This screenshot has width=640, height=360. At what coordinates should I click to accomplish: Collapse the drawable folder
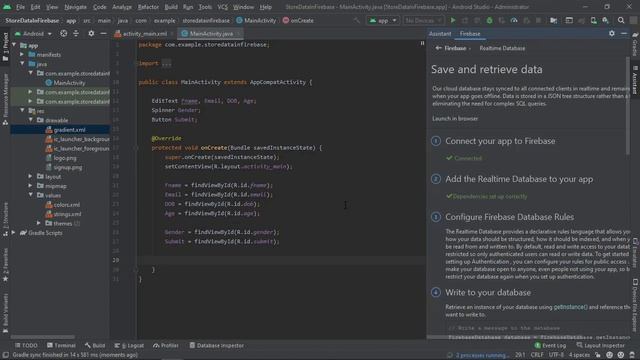(x=31, y=120)
